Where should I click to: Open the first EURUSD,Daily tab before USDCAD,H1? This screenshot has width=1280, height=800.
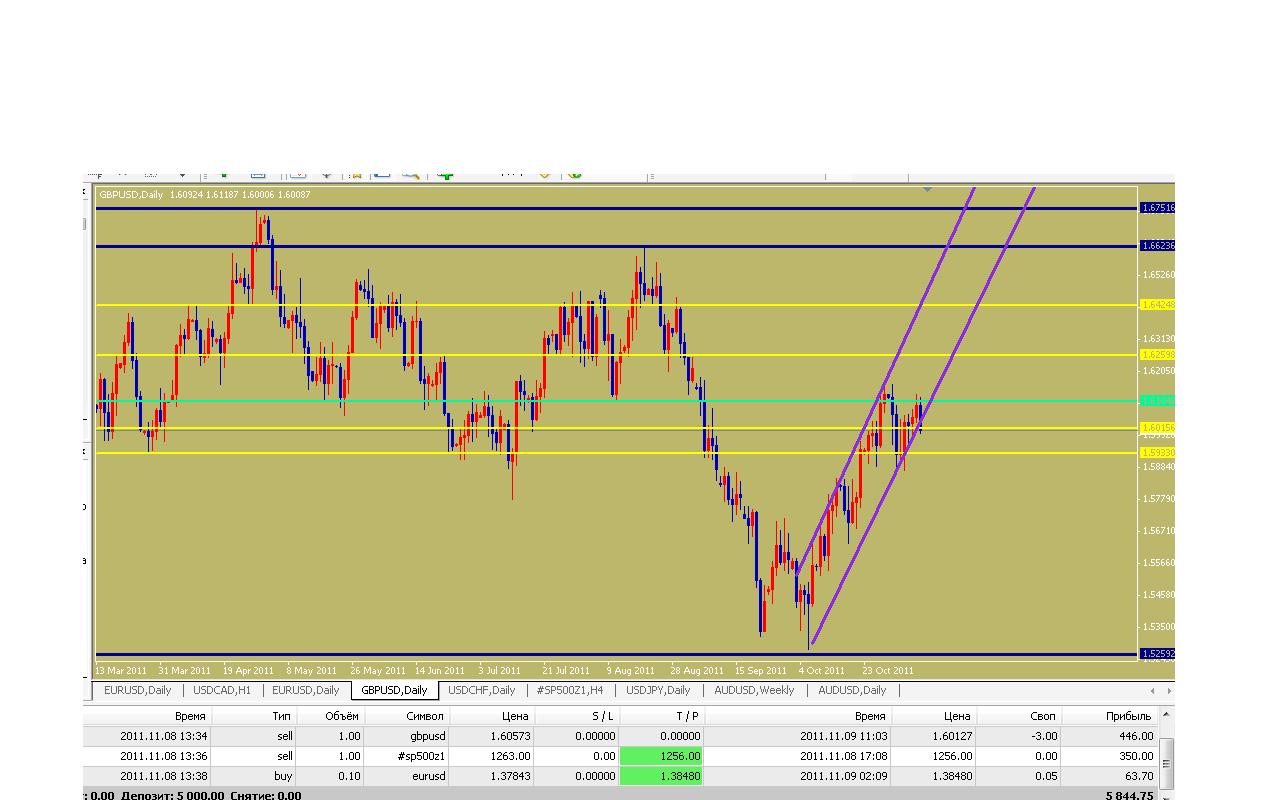[137, 690]
